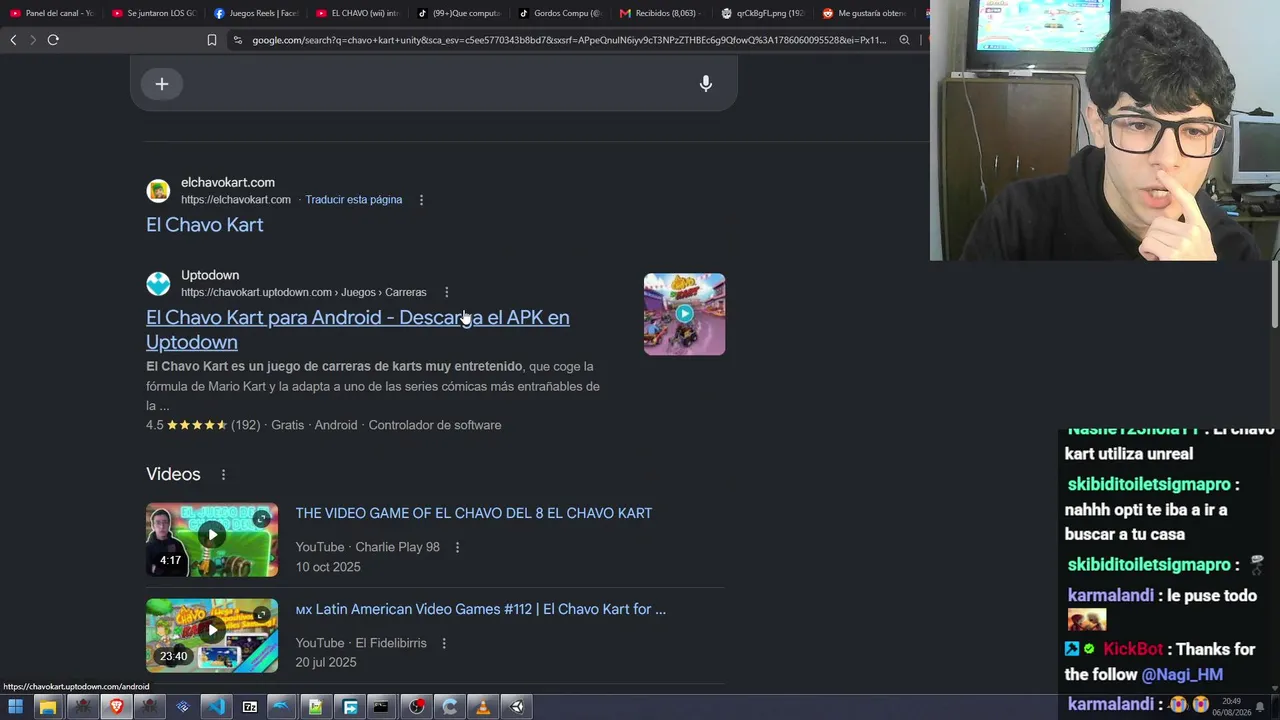Open options for the El Fidelibirris video
The image size is (1280, 720).
pyautogui.click(x=444, y=643)
